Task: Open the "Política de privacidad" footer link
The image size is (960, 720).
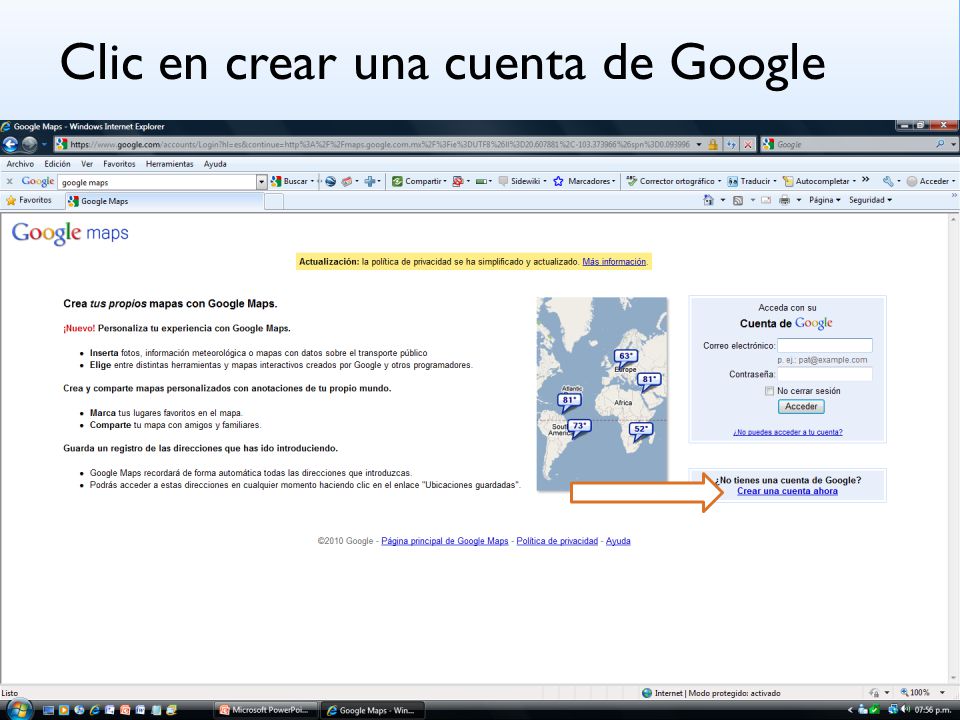Action: (557, 541)
